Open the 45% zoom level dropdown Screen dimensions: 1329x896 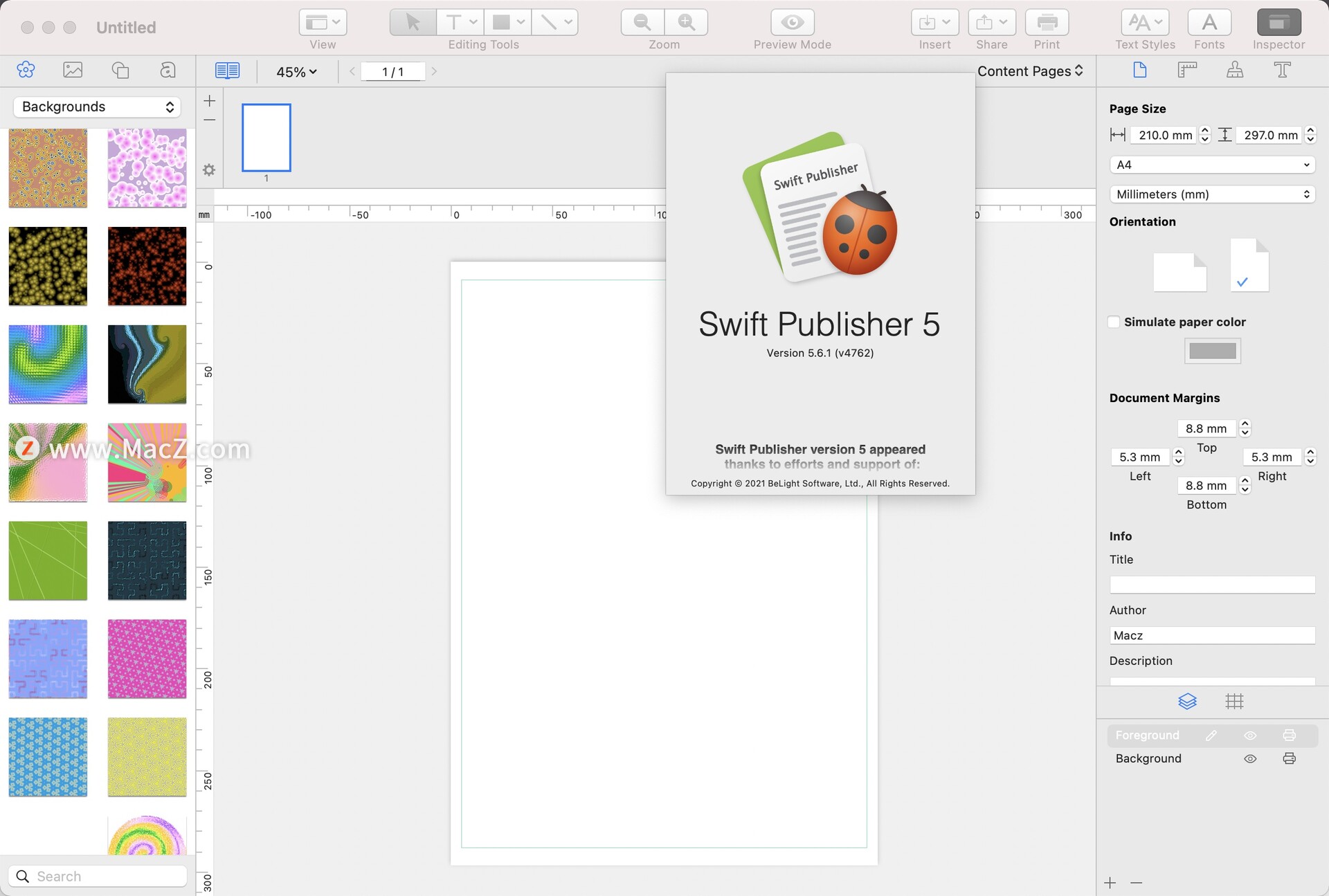296,72
